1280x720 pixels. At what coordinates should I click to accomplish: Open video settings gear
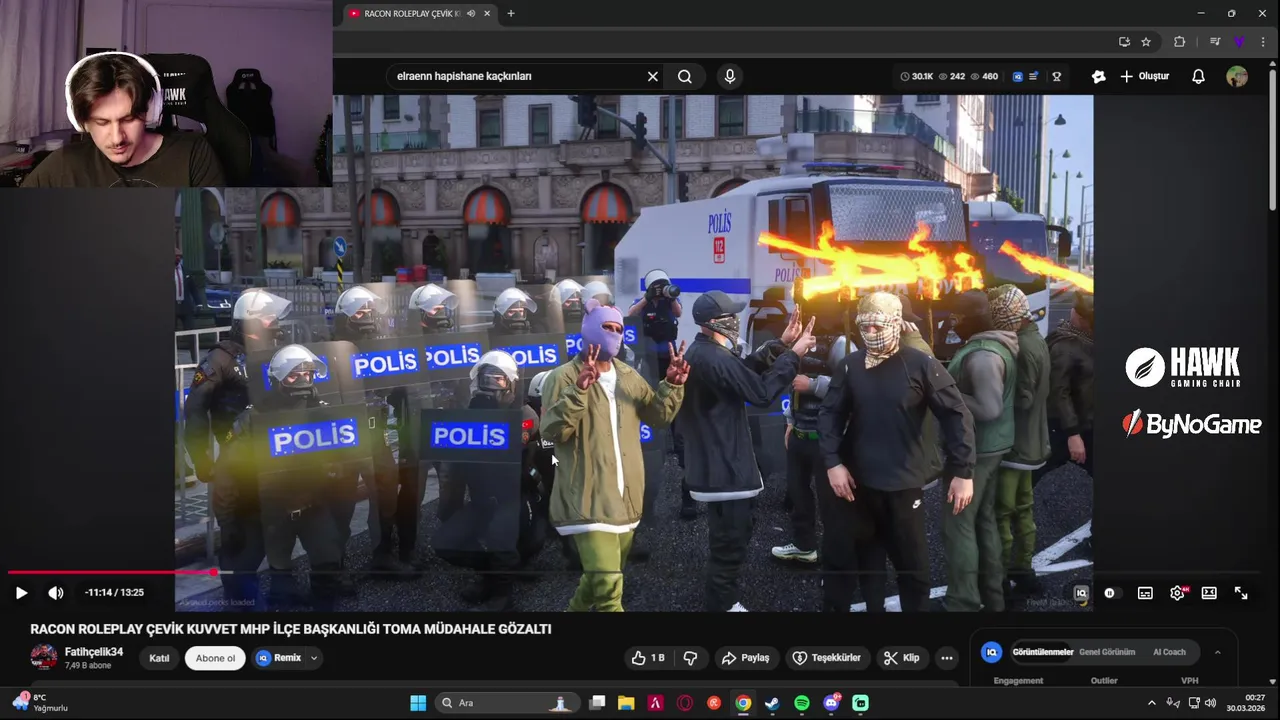pyautogui.click(x=1177, y=593)
